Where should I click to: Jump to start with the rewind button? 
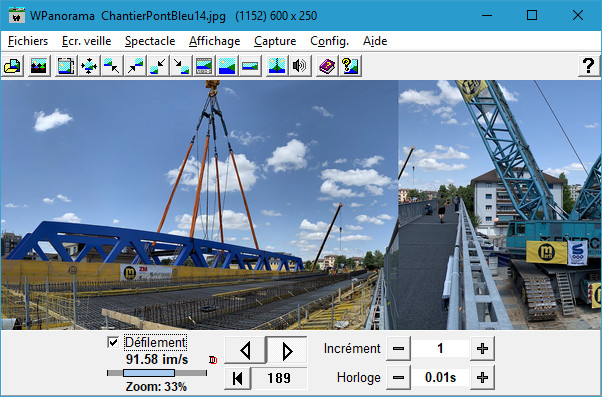coord(238,378)
